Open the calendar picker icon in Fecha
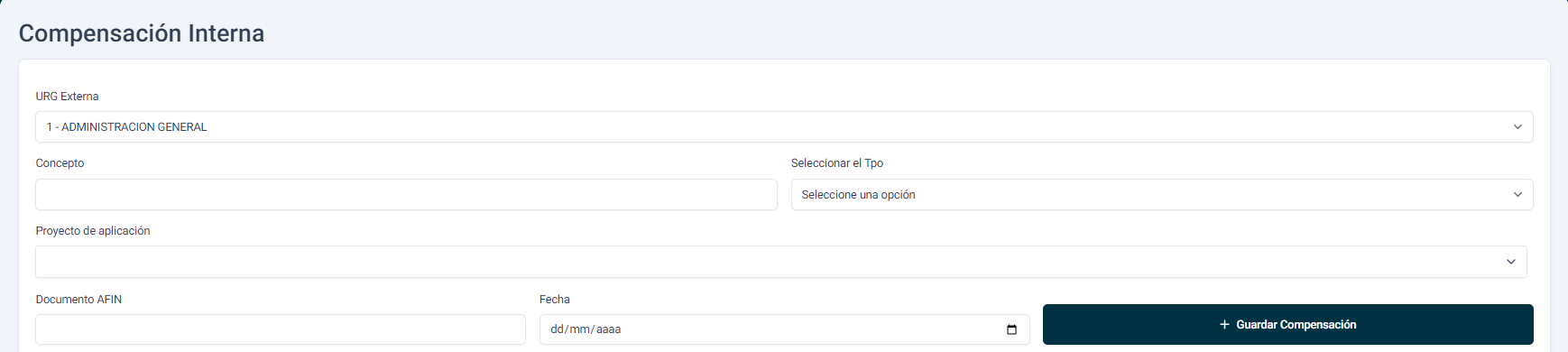The image size is (1568, 352). pyautogui.click(x=1011, y=329)
